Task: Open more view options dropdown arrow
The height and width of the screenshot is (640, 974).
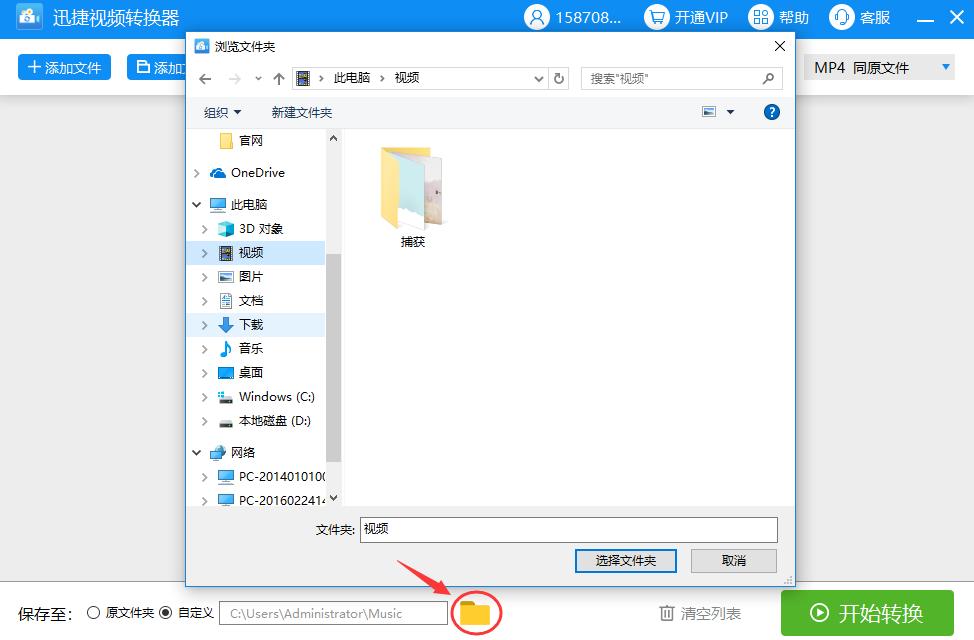Action: tap(730, 112)
